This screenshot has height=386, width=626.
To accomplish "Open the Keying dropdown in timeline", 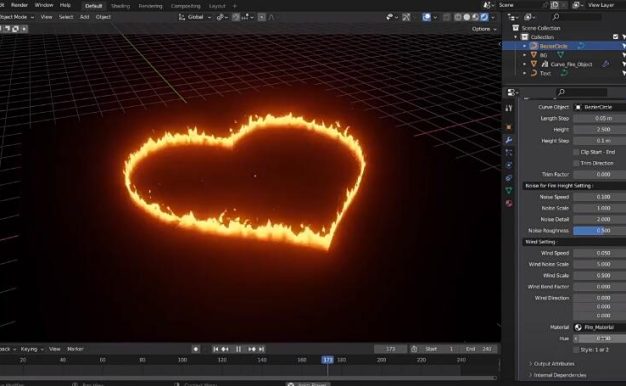I will (x=32, y=349).
